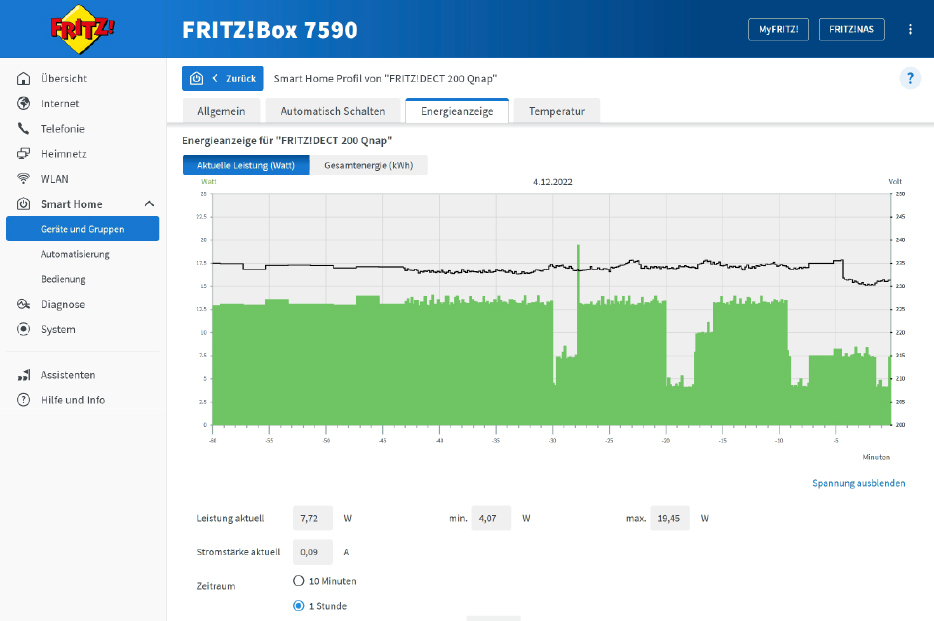Image resolution: width=934 pixels, height=621 pixels.
Task: Click the FRITZ! logo
Action: click(82, 29)
